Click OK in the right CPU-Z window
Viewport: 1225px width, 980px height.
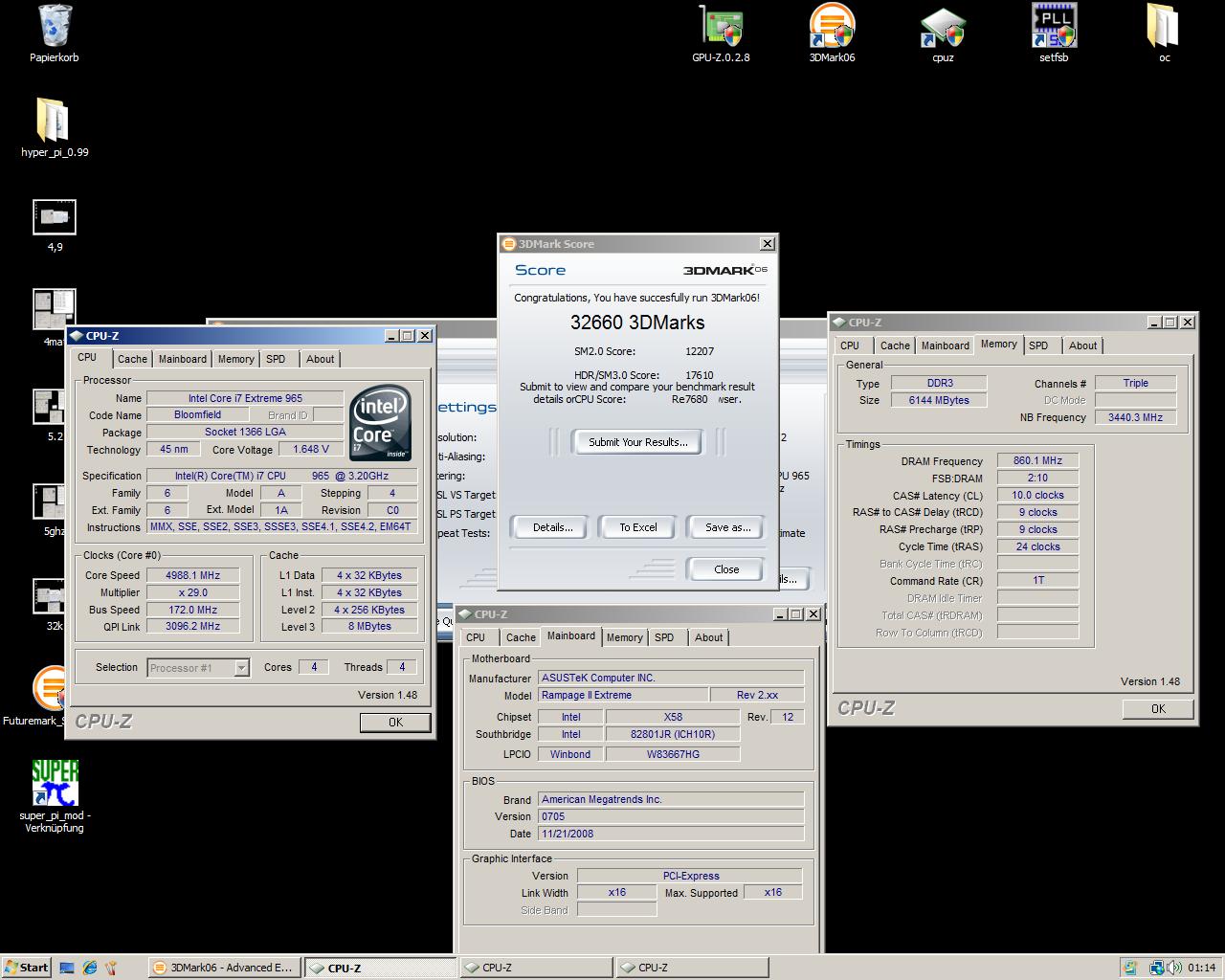click(1158, 709)
